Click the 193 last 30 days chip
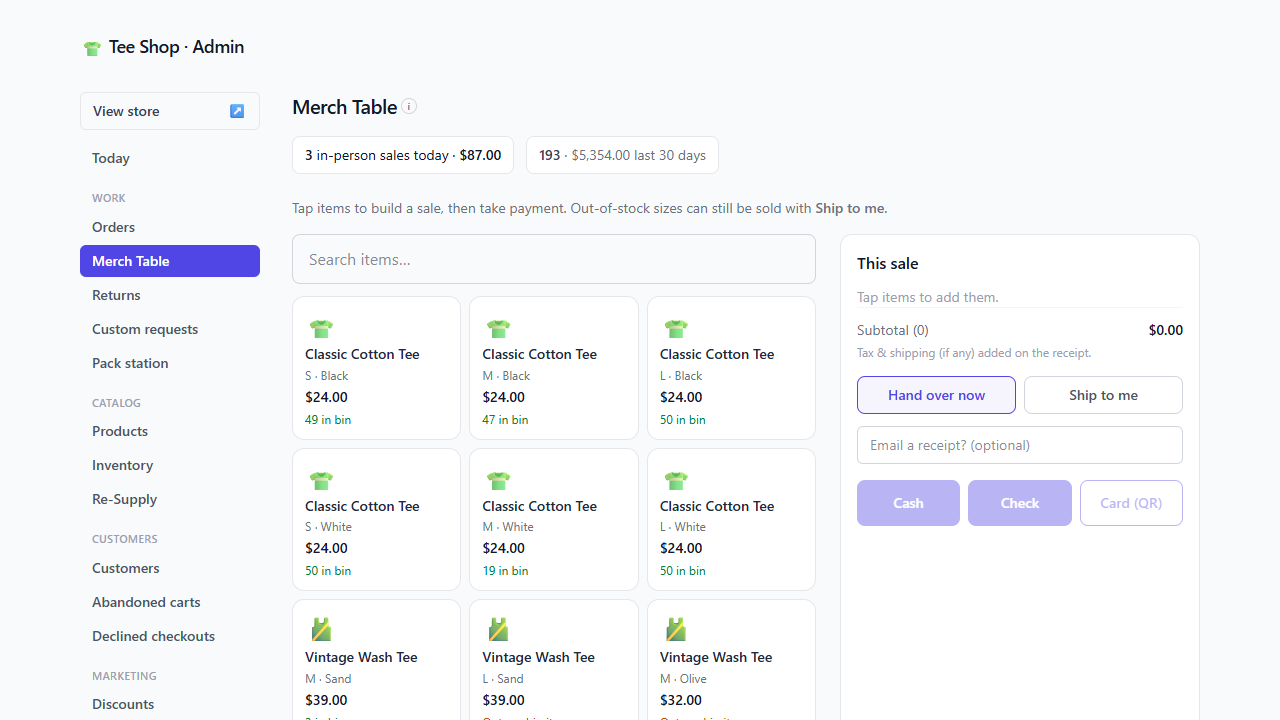Screen dimensions: 1280x720 click(x=622, y=155)
